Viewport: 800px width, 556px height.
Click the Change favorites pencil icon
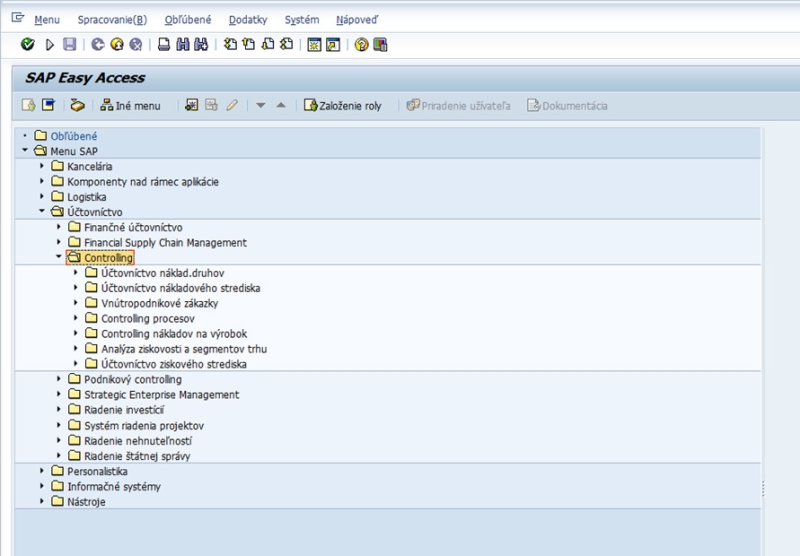pyautogui.click(x=232, y=106)
